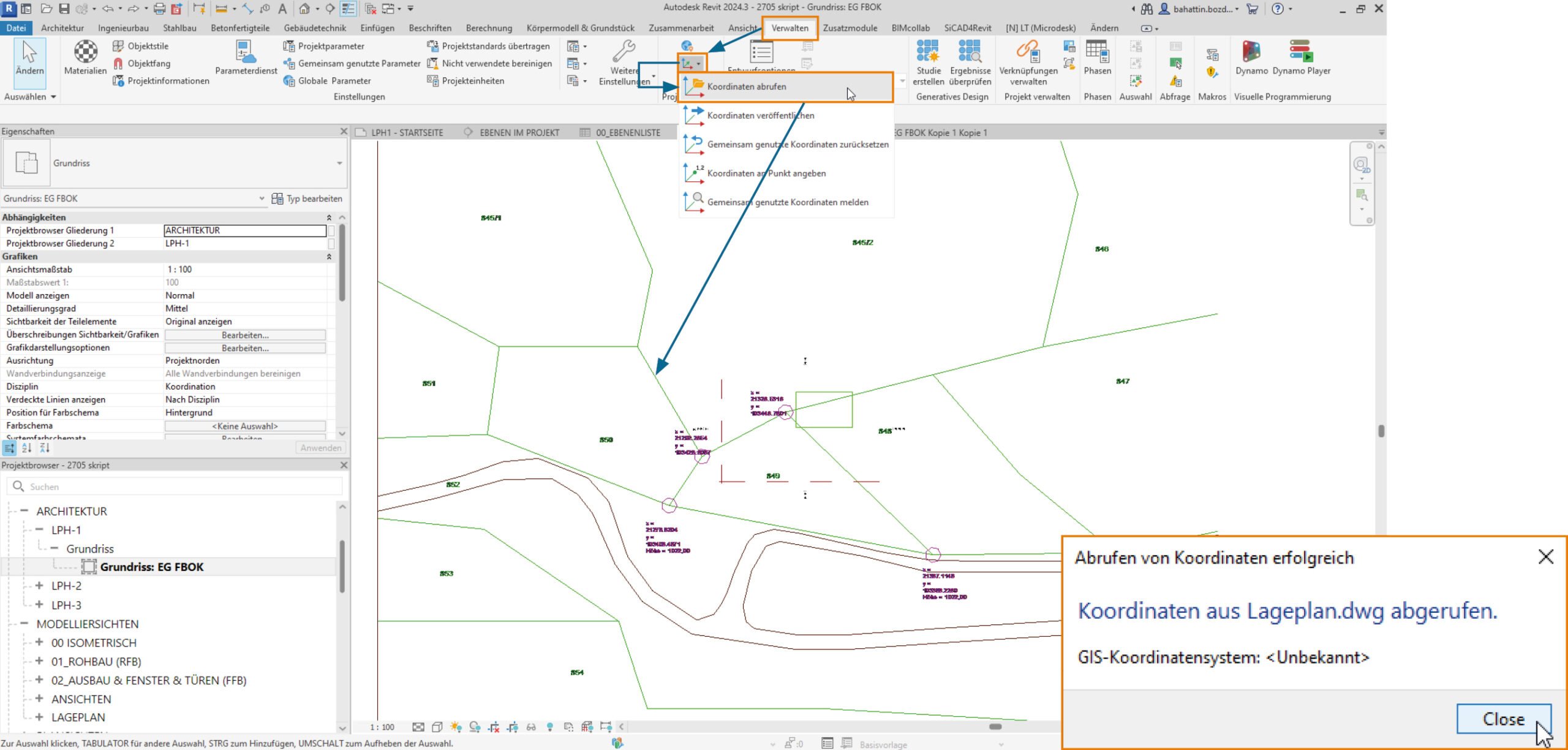This screenshot has height=750, width=1568.
Task: Toggle crop view in view control bar
Action: pos(494,727)
